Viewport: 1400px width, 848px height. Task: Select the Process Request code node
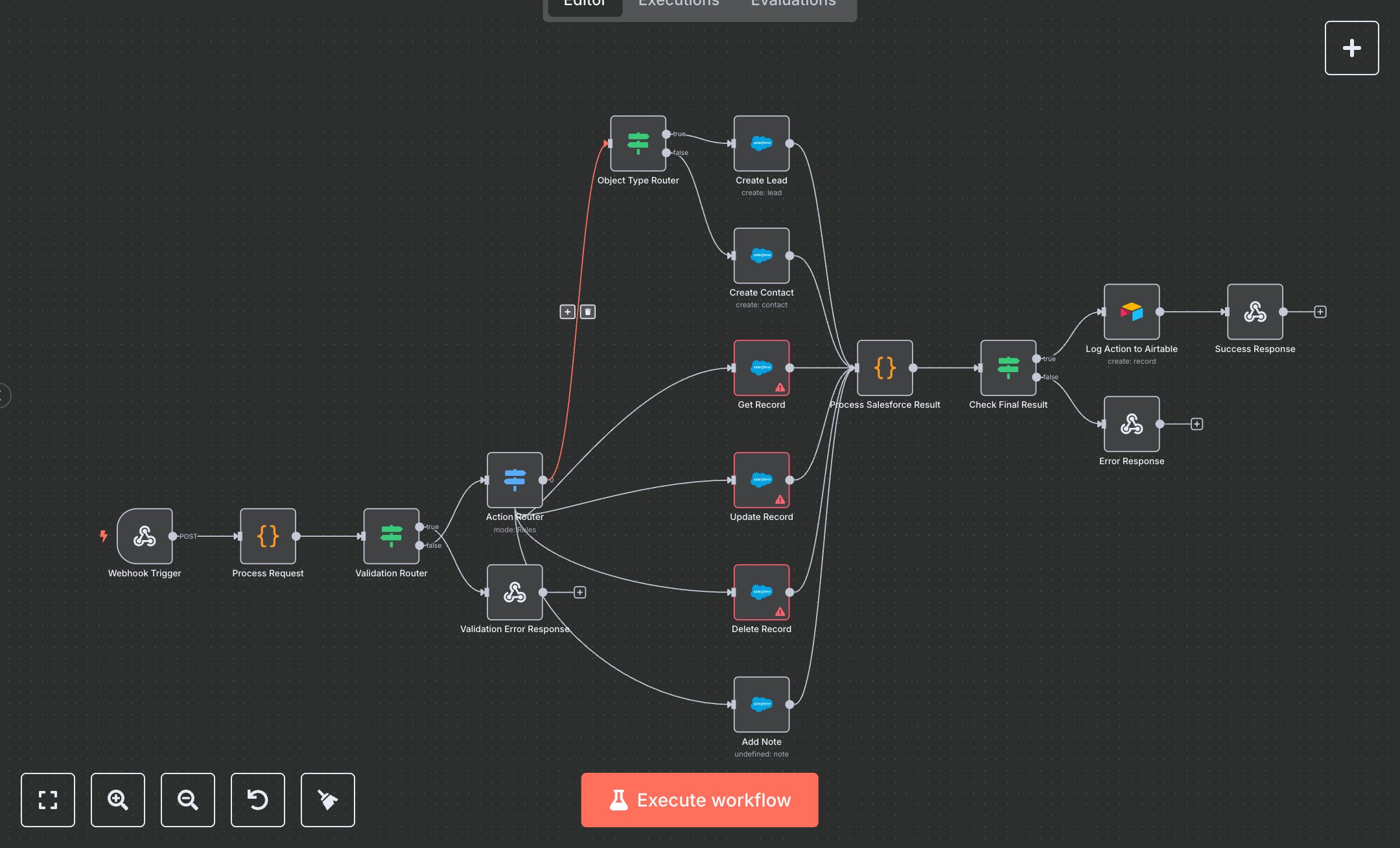268,536
